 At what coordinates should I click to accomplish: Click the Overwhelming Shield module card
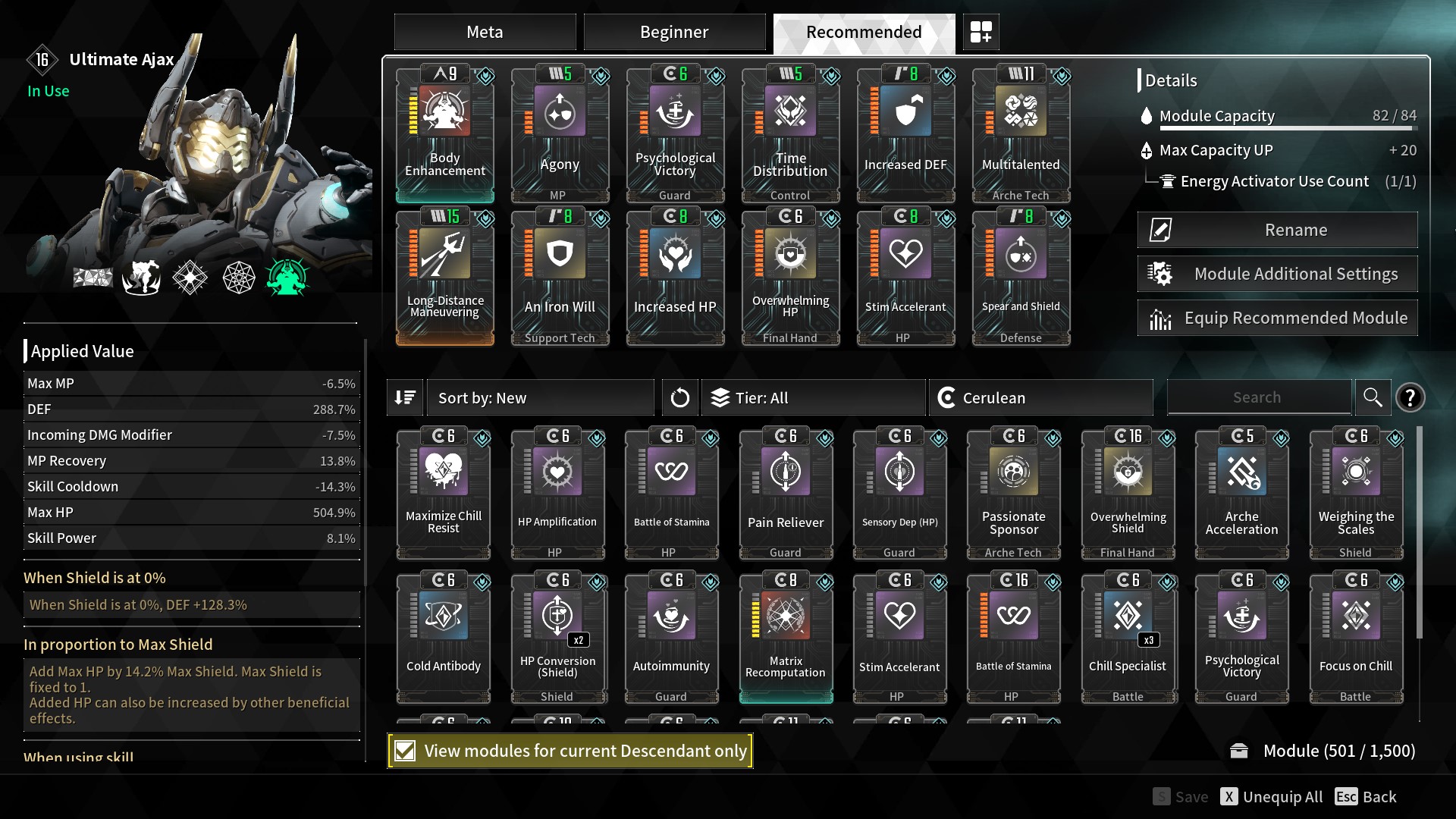pyautogui.click(x=1128, y=494)
